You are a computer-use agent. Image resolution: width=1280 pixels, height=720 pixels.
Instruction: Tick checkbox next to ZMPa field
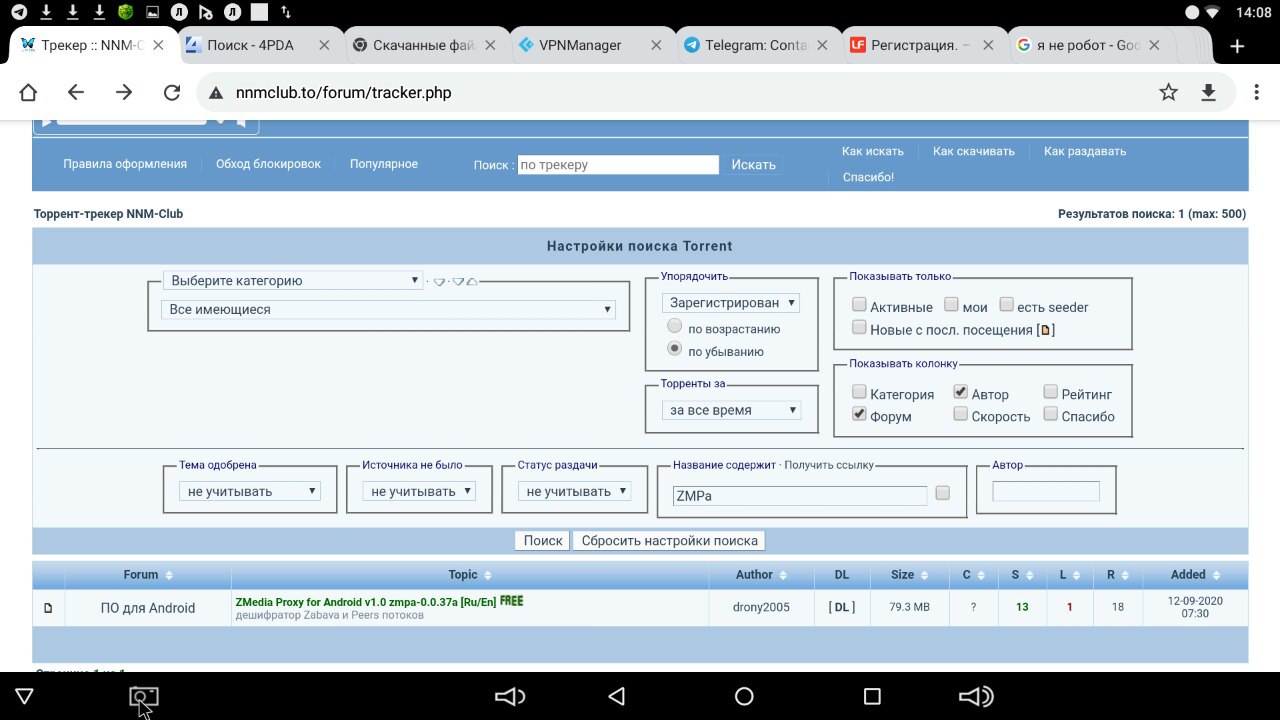pos(942,493)
